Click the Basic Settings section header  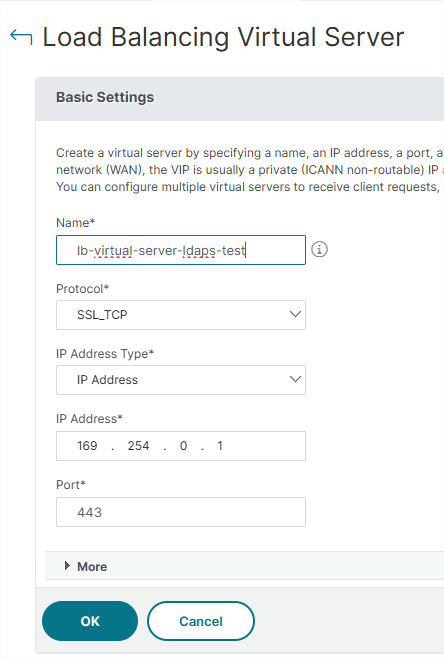105,97
